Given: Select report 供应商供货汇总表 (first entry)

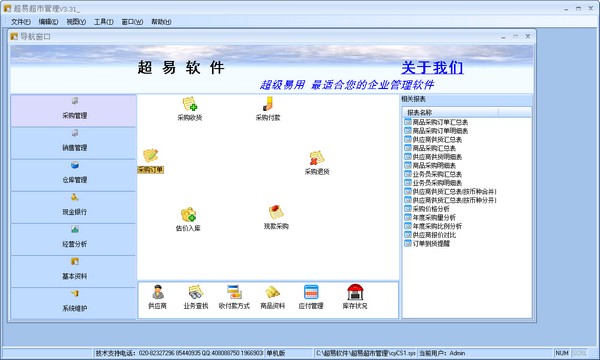Looking at the screenshot, I should pyautogui.click(x=433, y=140).
